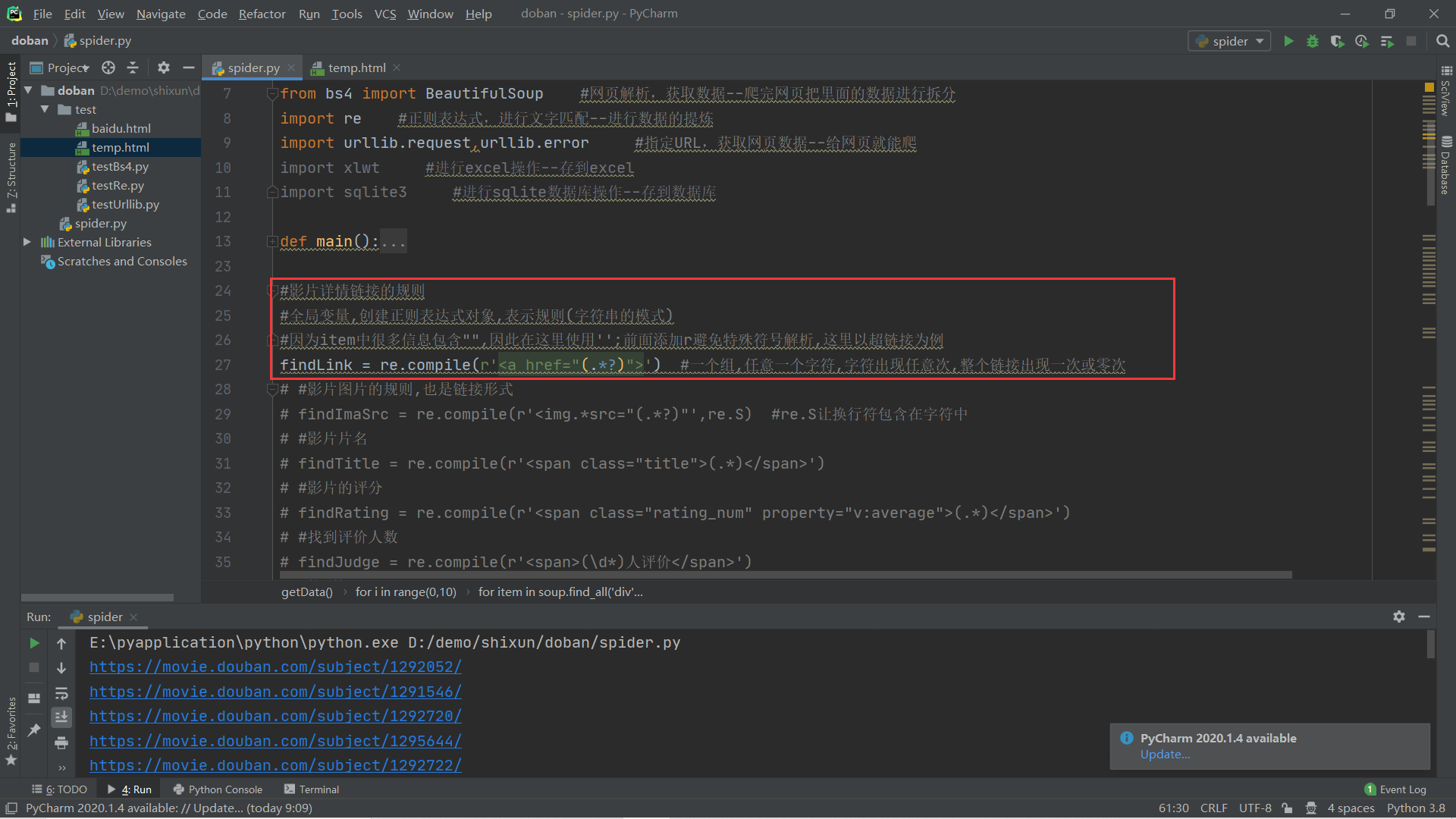
Task: Open the douban subject 1292052 link
Action: (275, 667)
